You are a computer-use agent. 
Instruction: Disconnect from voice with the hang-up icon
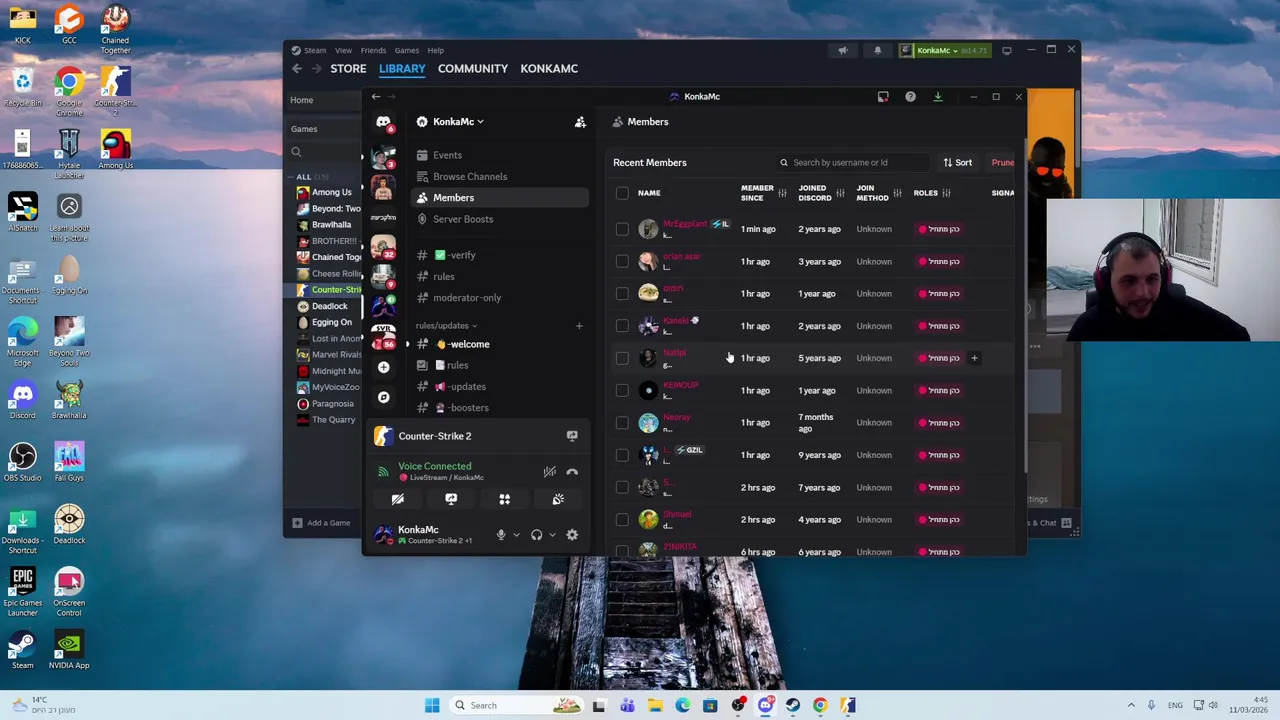click(572, 472)
